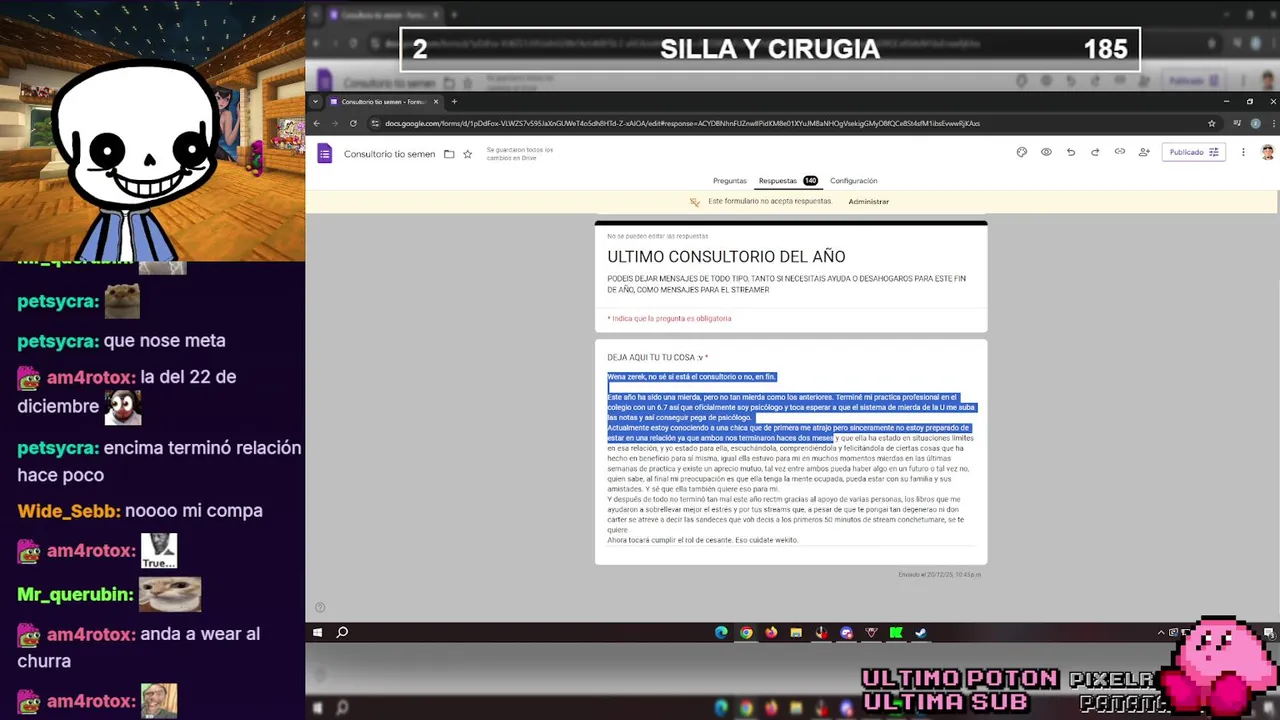Click the 'Ahora tocará cumplir' final line
Image resolution: width=1280 pixels, height=720 pixels.
702,540
